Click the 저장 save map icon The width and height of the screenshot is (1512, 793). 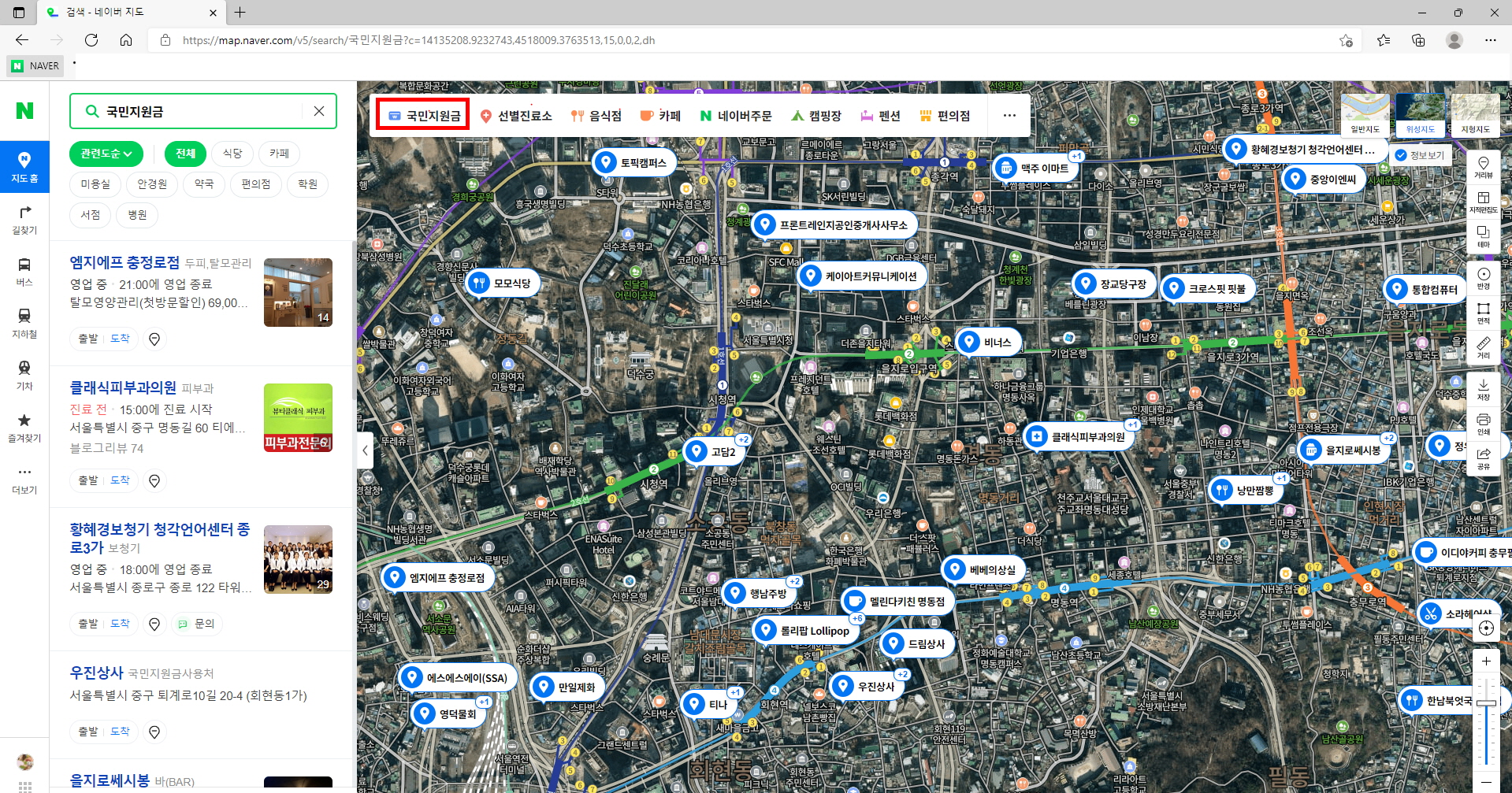[1483, 389]
